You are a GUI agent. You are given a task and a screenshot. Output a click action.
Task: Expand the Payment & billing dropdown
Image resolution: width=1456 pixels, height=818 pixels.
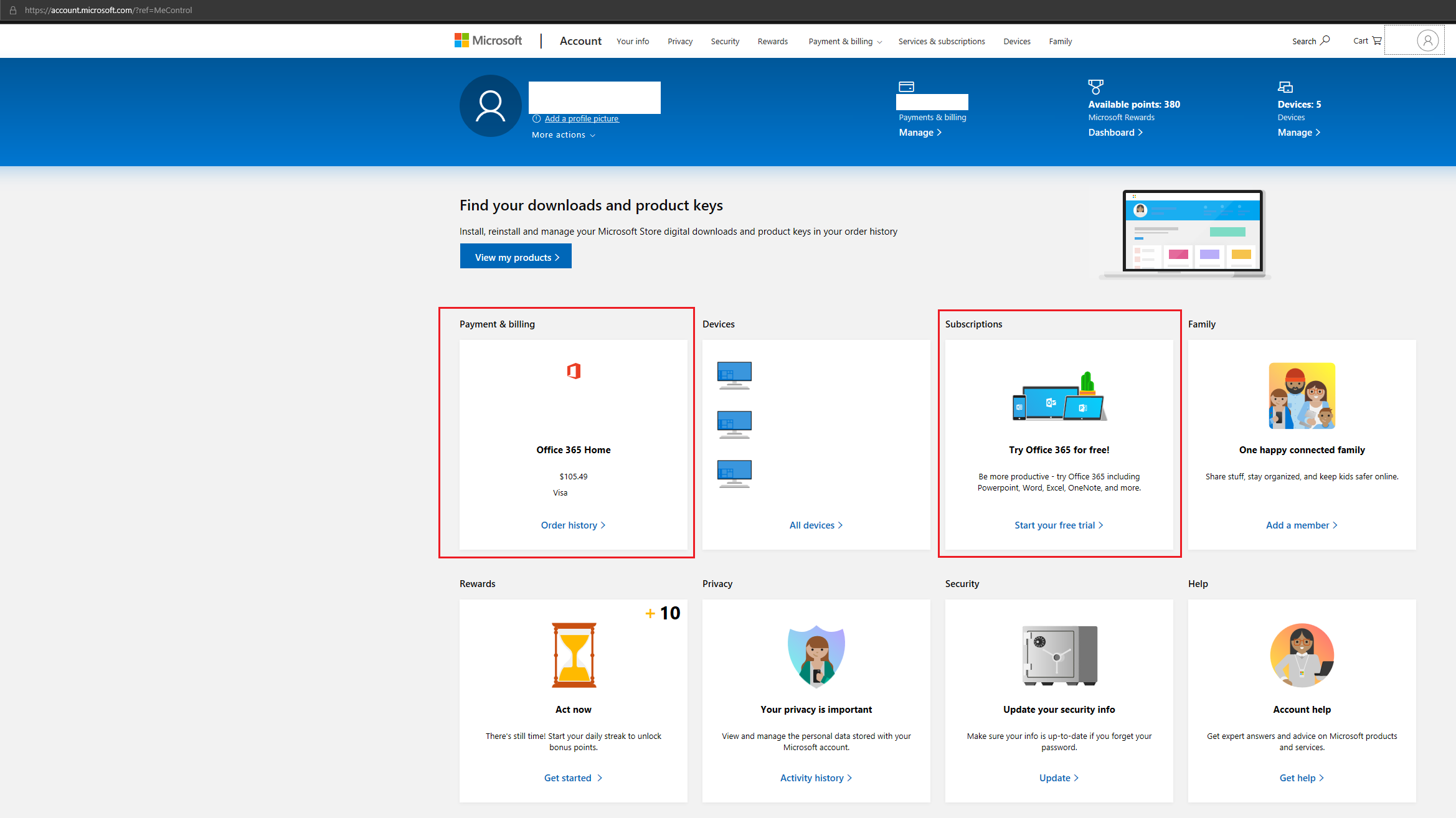pyautogui.click(x=844, y=41)
